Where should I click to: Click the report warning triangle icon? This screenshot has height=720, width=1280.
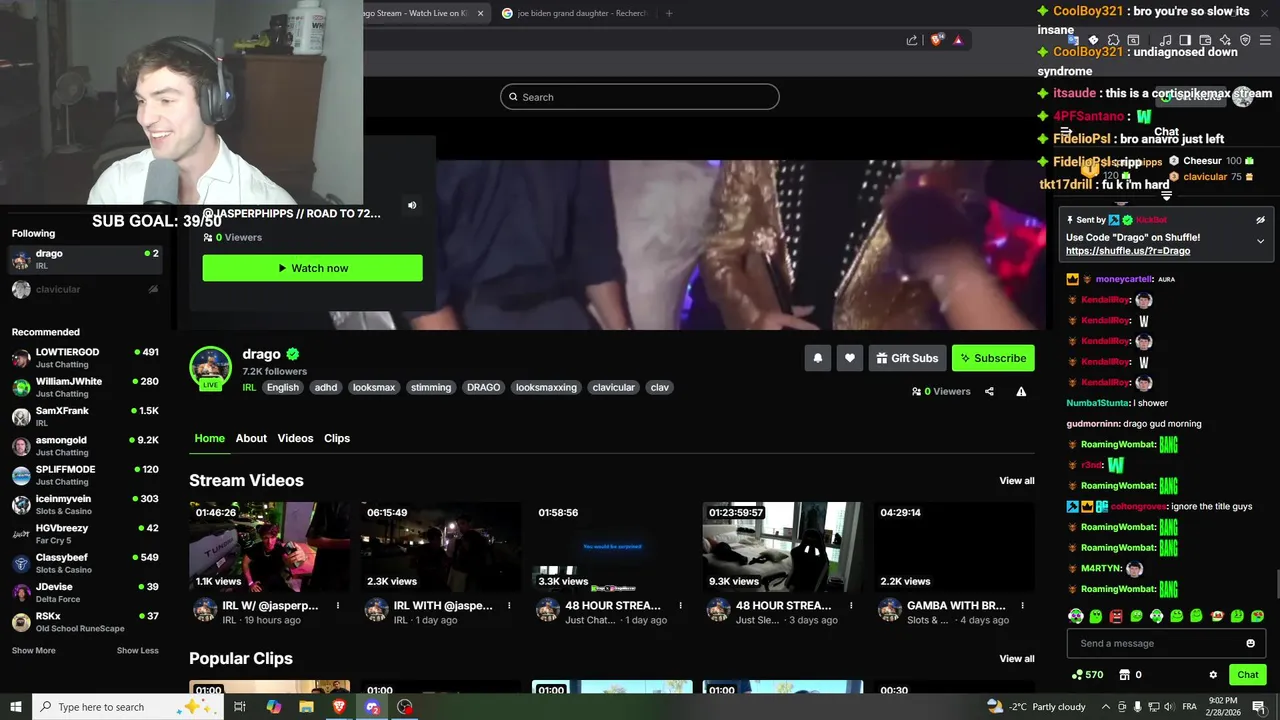[1021, 391]
